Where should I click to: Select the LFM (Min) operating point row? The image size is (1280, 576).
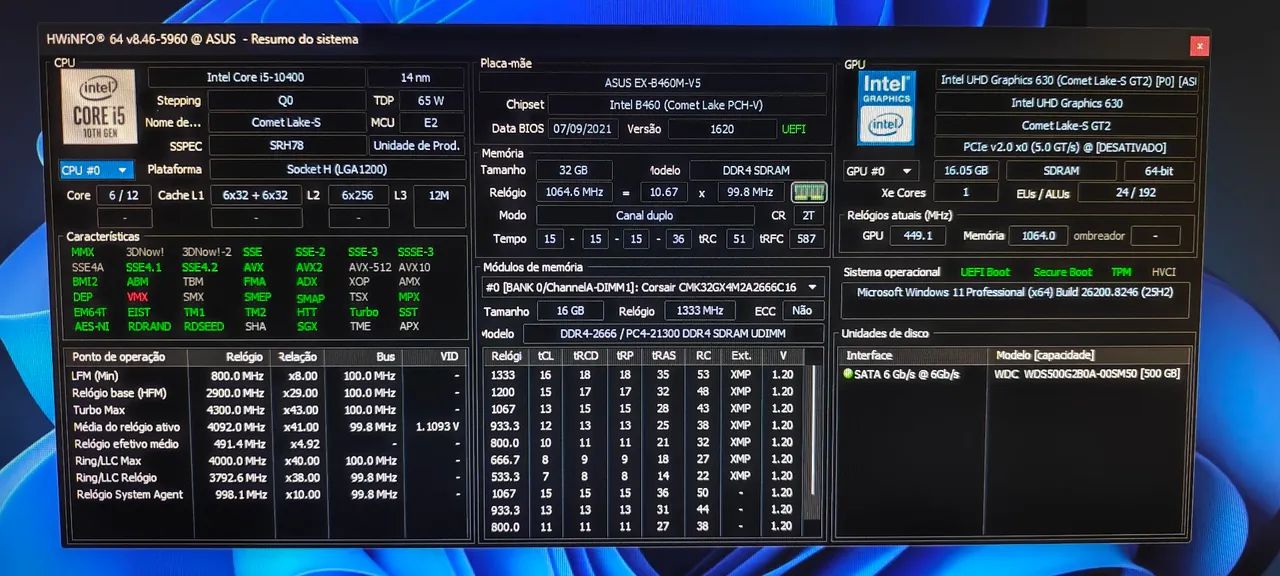[267, 375]
